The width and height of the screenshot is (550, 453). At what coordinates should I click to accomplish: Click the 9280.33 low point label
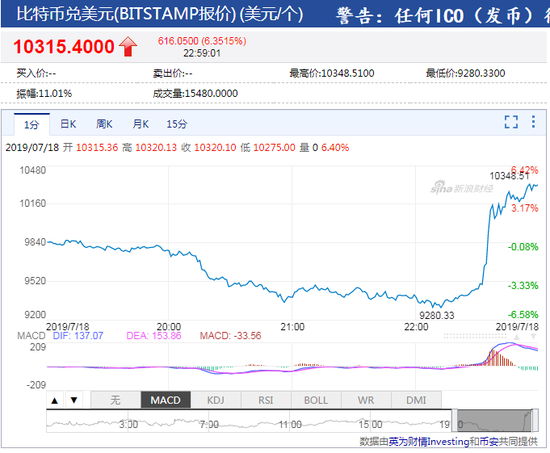coord(437,315)
